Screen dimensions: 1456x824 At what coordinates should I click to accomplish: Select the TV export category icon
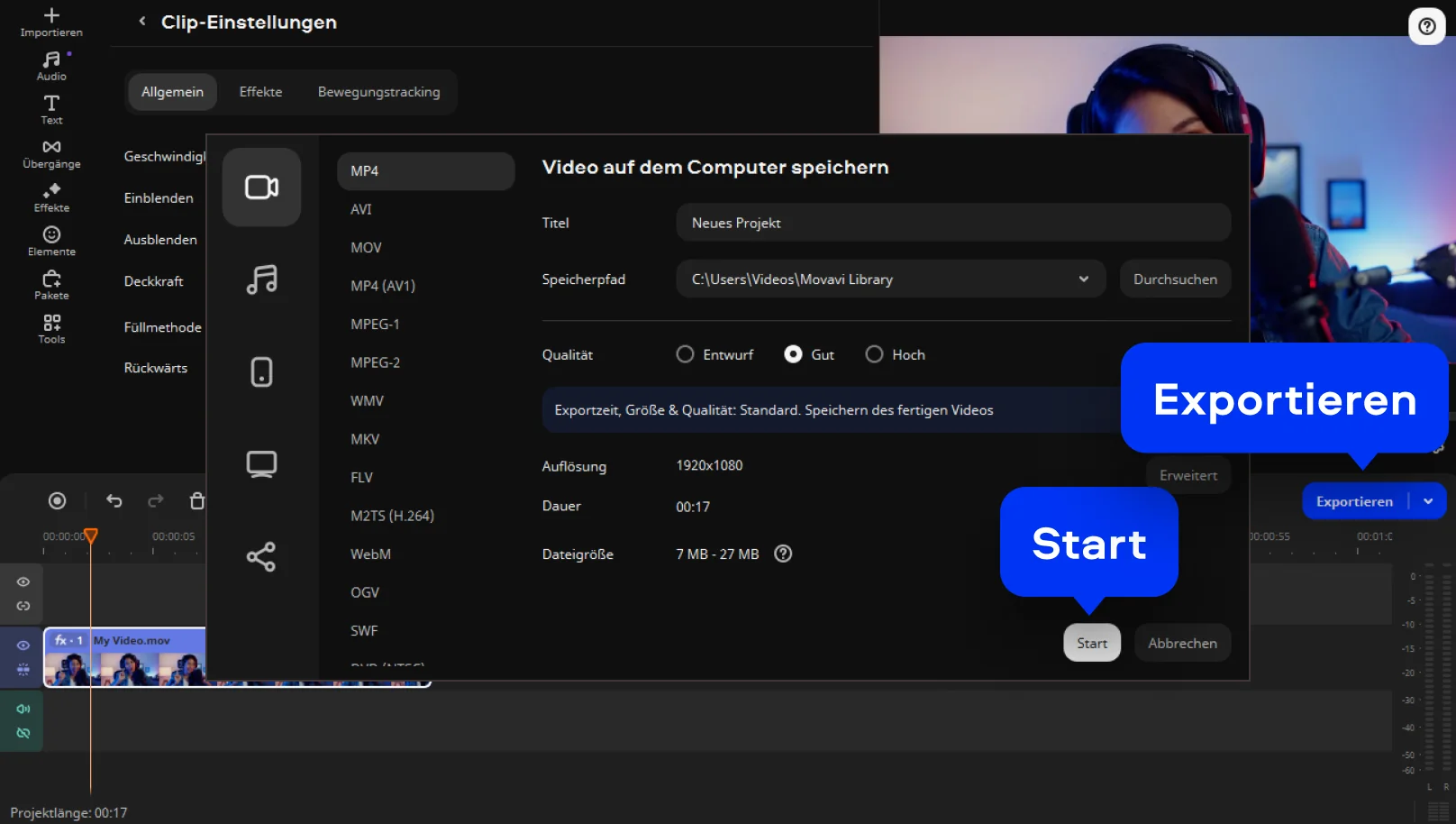pyautogui.click(x=261, y=464)
